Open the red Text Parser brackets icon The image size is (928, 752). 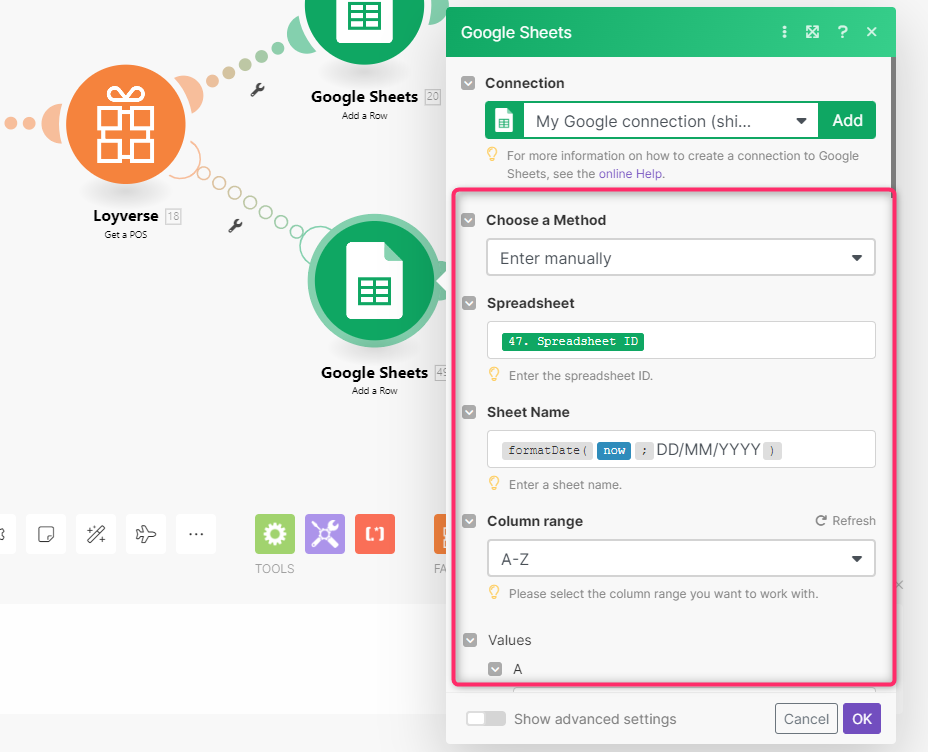(x=375, y=534)
